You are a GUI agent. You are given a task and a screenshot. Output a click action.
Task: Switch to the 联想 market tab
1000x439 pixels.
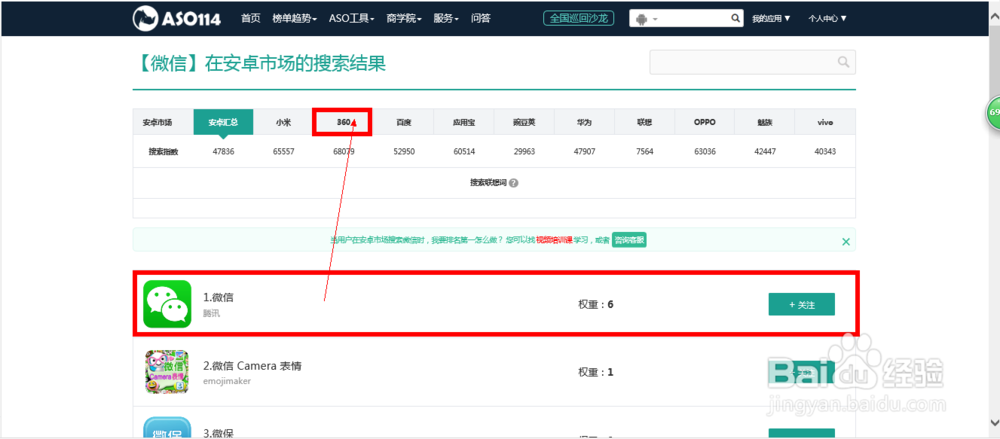point(644,122)
